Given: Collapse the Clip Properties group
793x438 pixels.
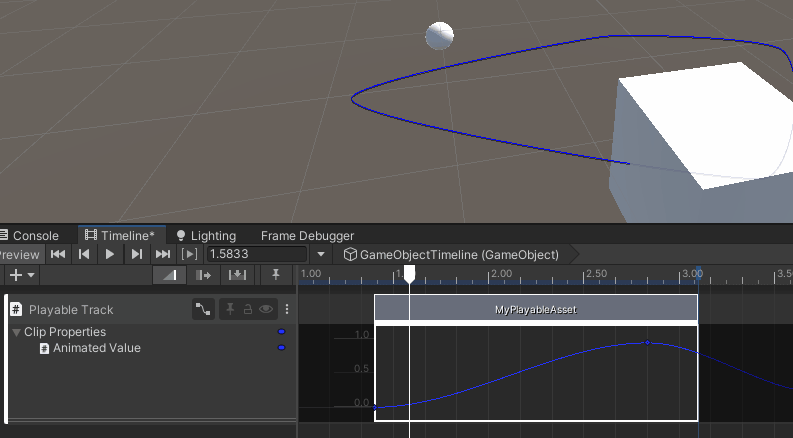Looking at the screenshot, I should point(16,332).
